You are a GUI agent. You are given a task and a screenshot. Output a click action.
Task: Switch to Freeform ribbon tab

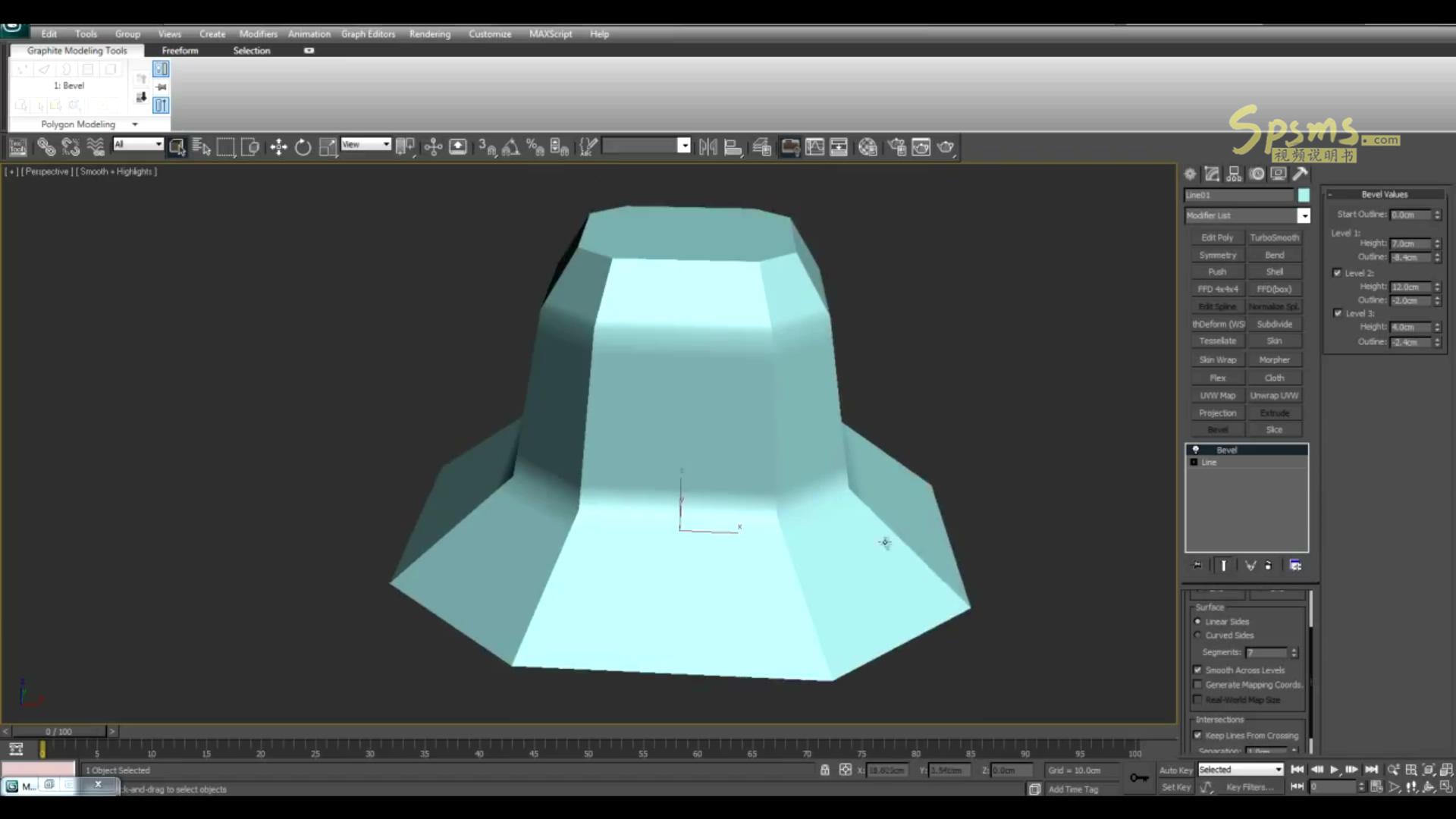[x=180, y=51]
